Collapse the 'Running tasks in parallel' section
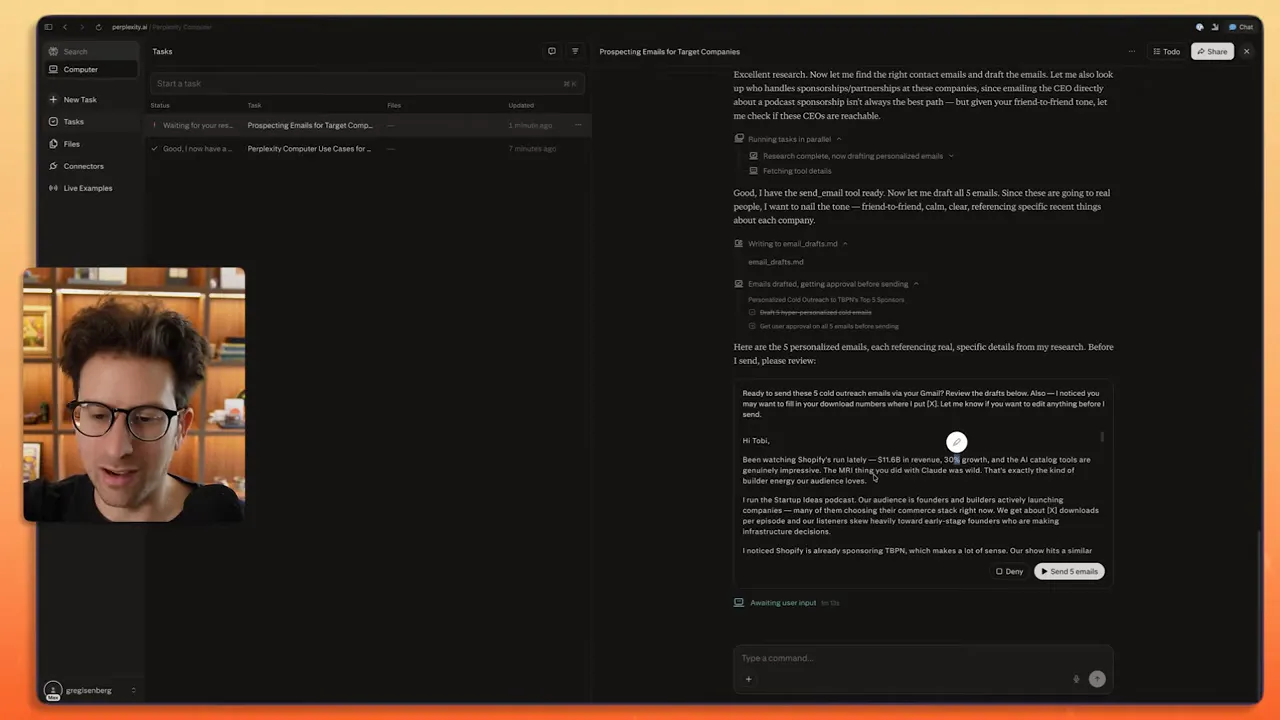The image size is (1280, 720). click(x=838, y=139)
